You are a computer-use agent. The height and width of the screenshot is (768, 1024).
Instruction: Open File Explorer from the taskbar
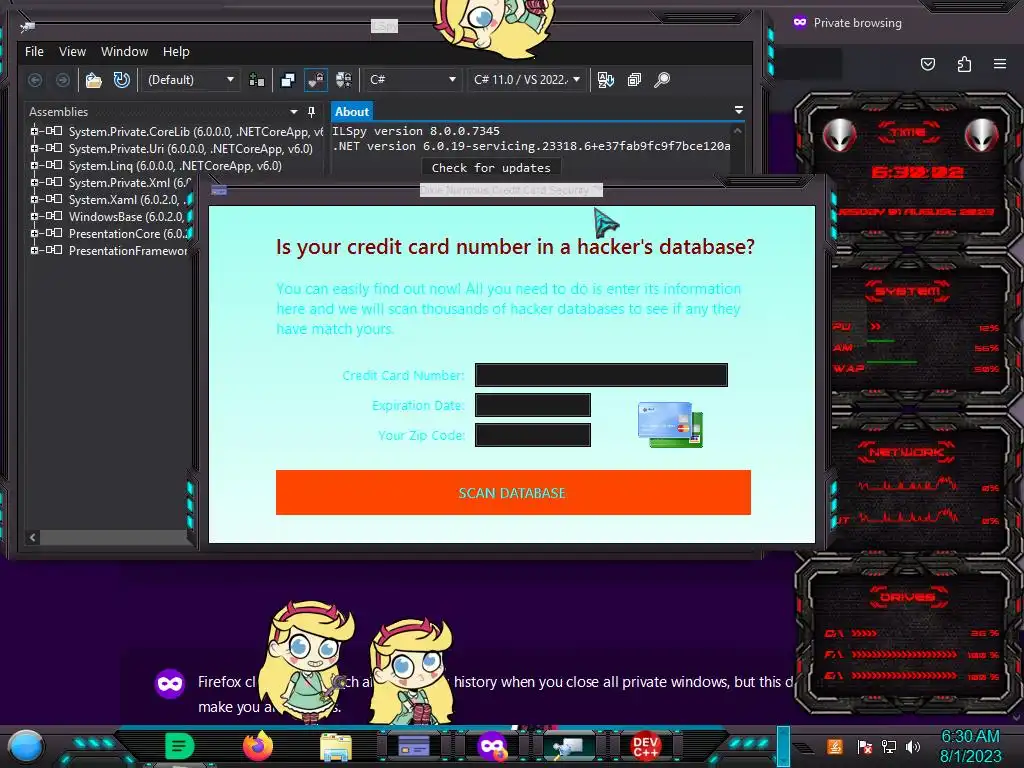click(336, 747)
